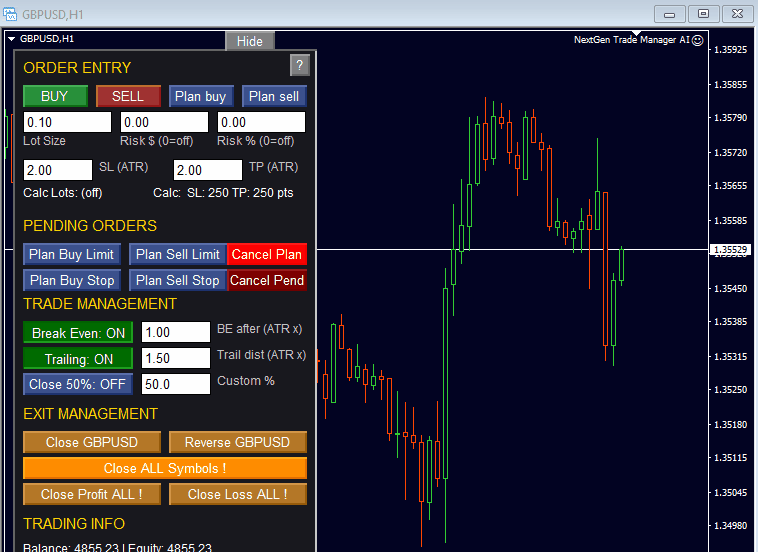Viewport: 758px width, 552px height.
Task: Click the Risk $ input field
Action: (164, 122)
